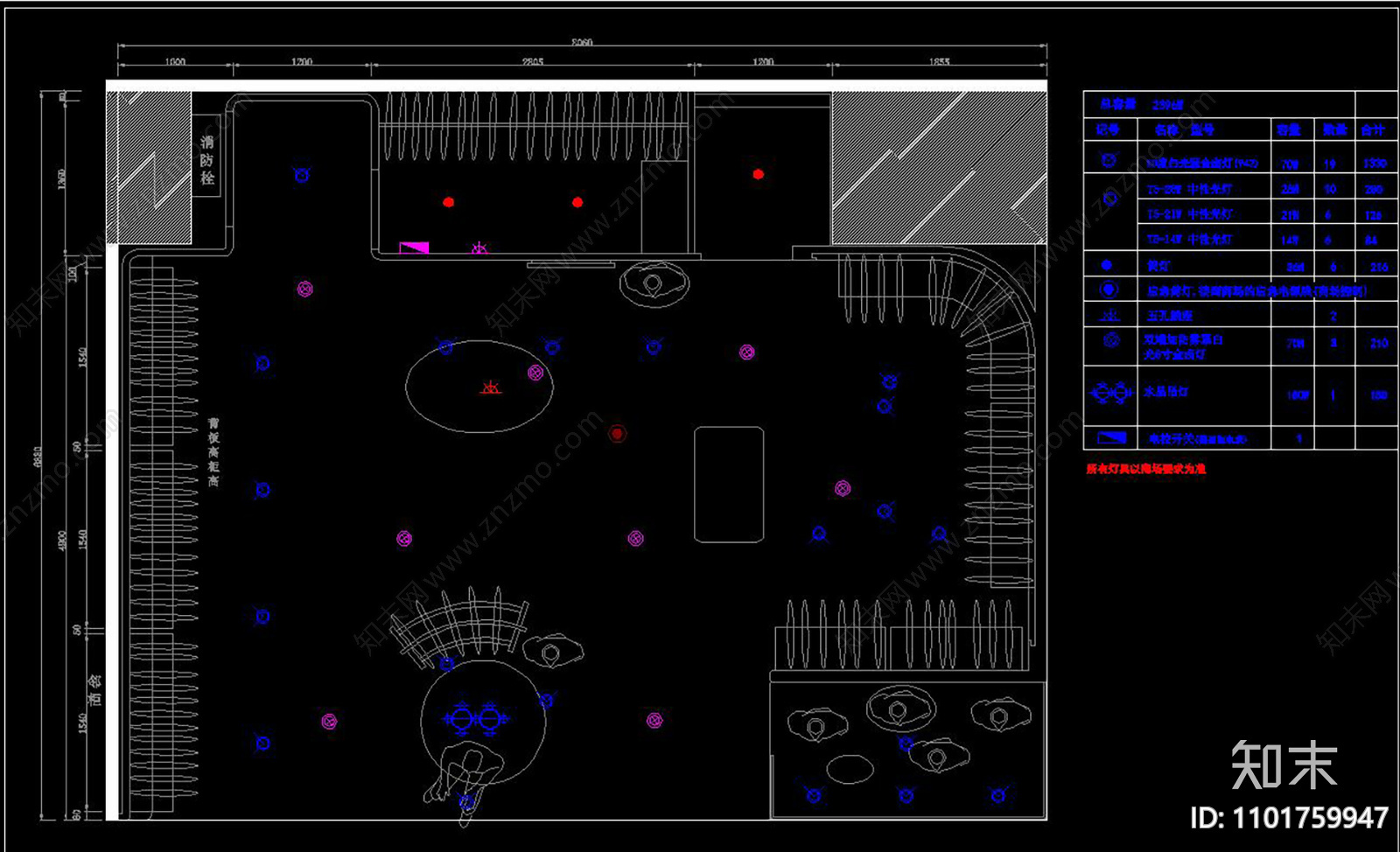Click the 名称 型号 column header
This screenshot has width=1400, height=852.
pyautogui.click(x=1184, y=129)
